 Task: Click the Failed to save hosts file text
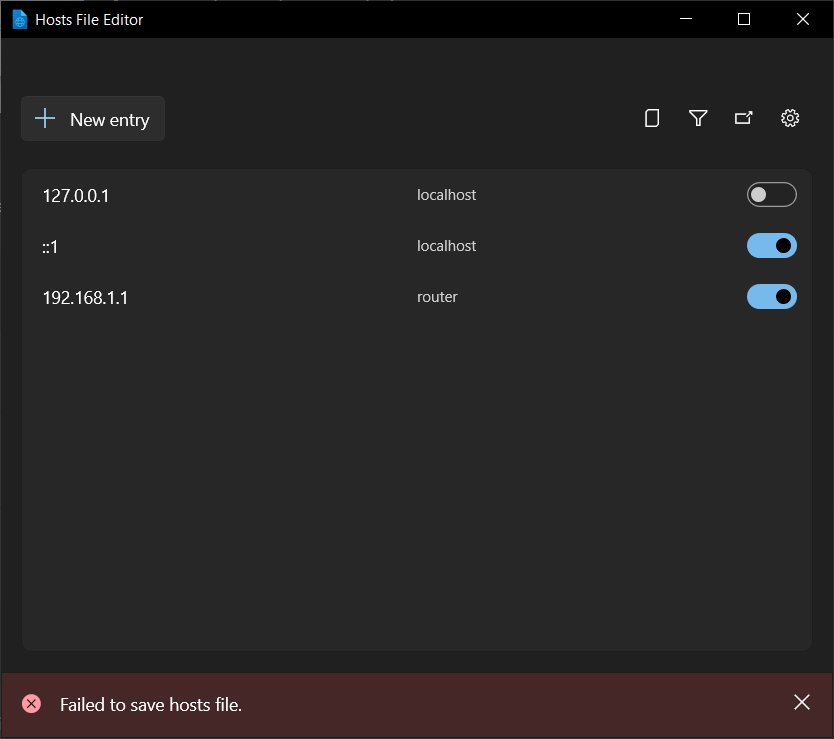(x=150, y=704)
